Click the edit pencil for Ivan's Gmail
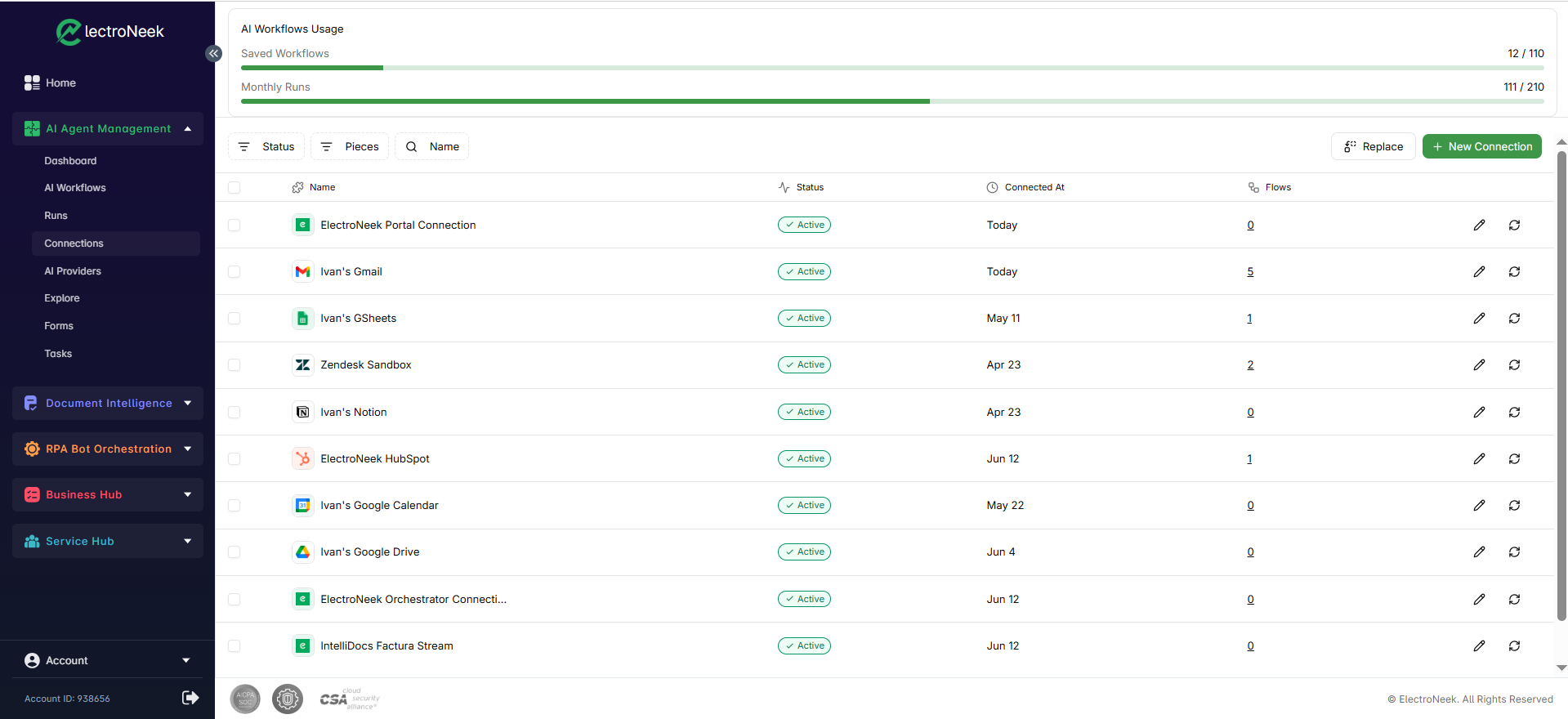 click(x=1479, y=271)
